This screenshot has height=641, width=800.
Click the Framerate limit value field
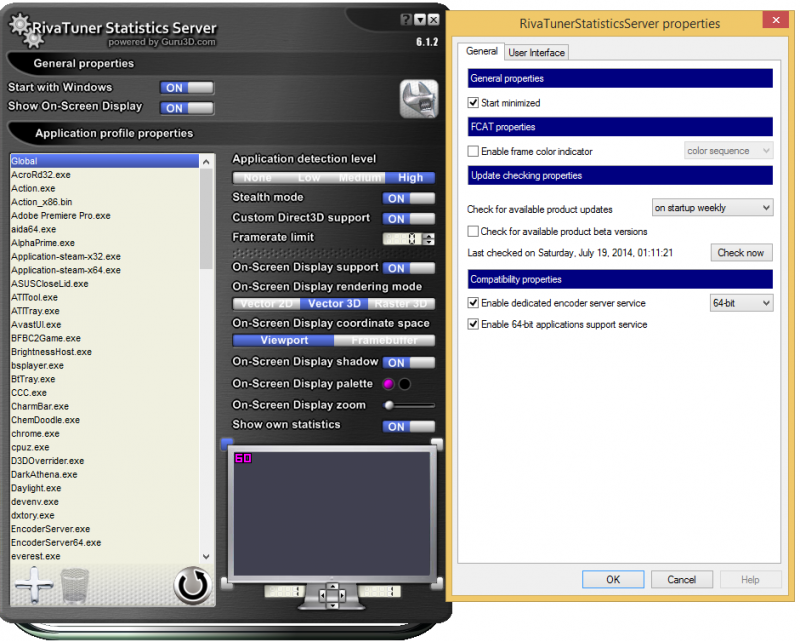pyautogui.click(x=403, y=238)
